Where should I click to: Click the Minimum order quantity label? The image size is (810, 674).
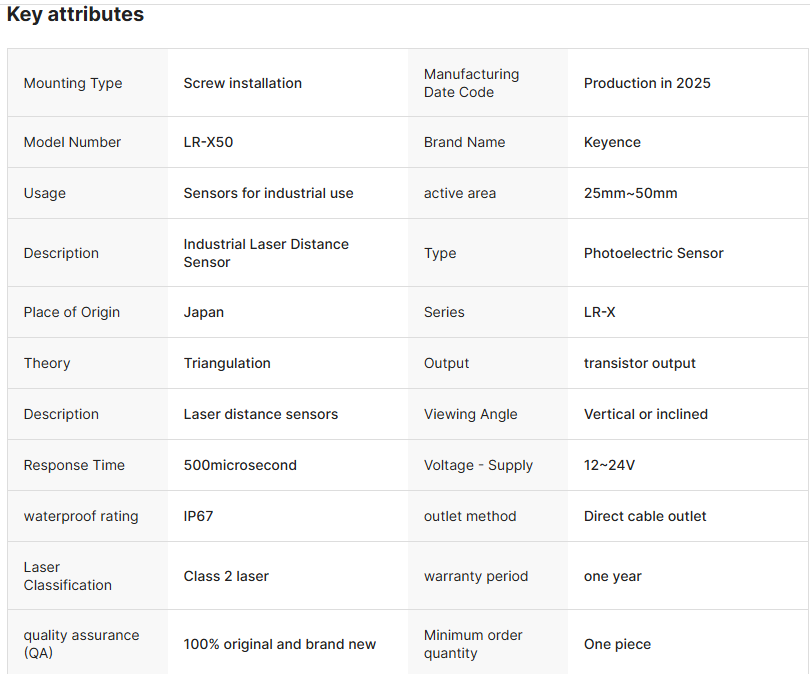473,644
